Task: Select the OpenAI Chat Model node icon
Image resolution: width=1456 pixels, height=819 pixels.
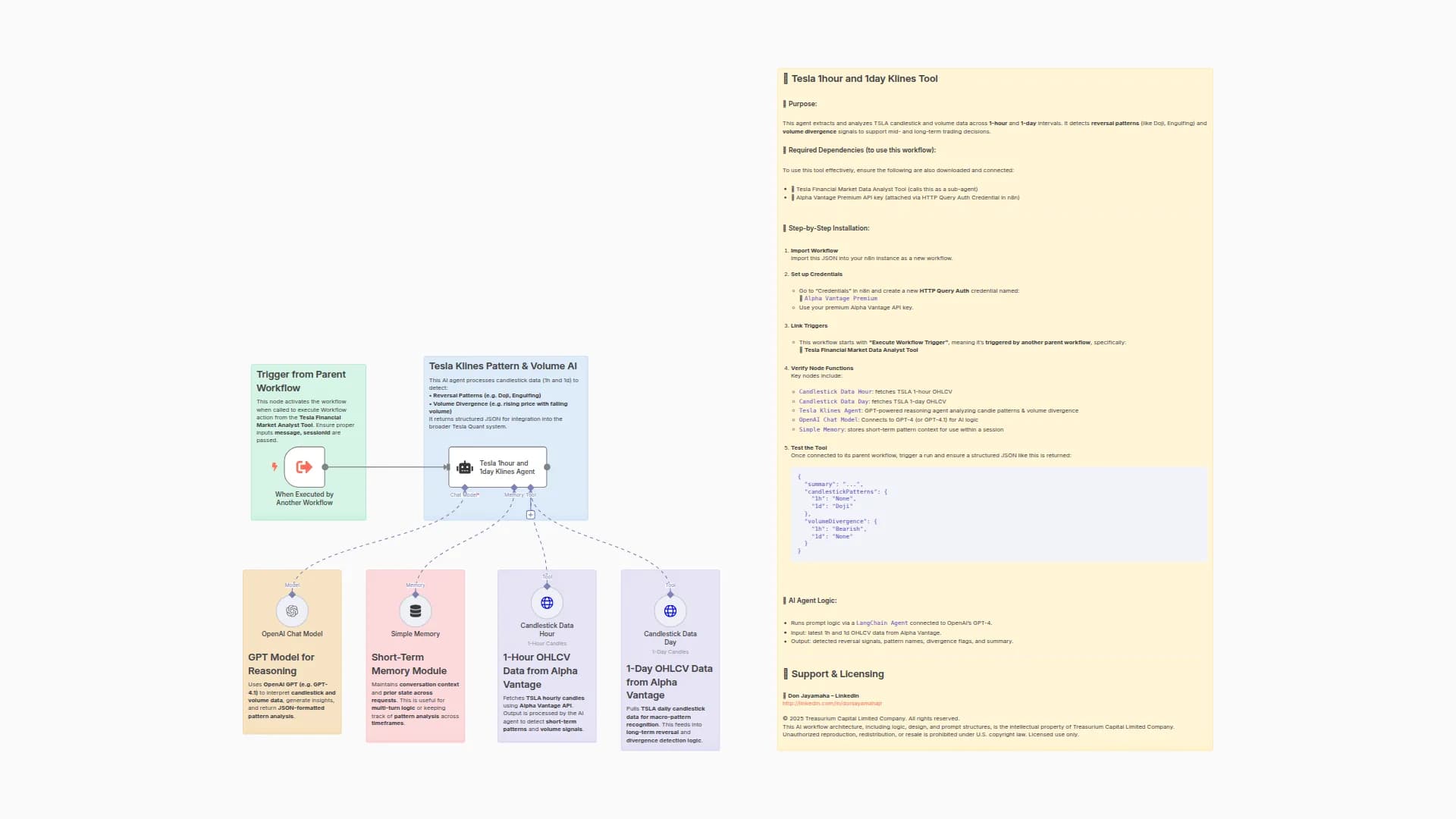Action: [292, 610]
